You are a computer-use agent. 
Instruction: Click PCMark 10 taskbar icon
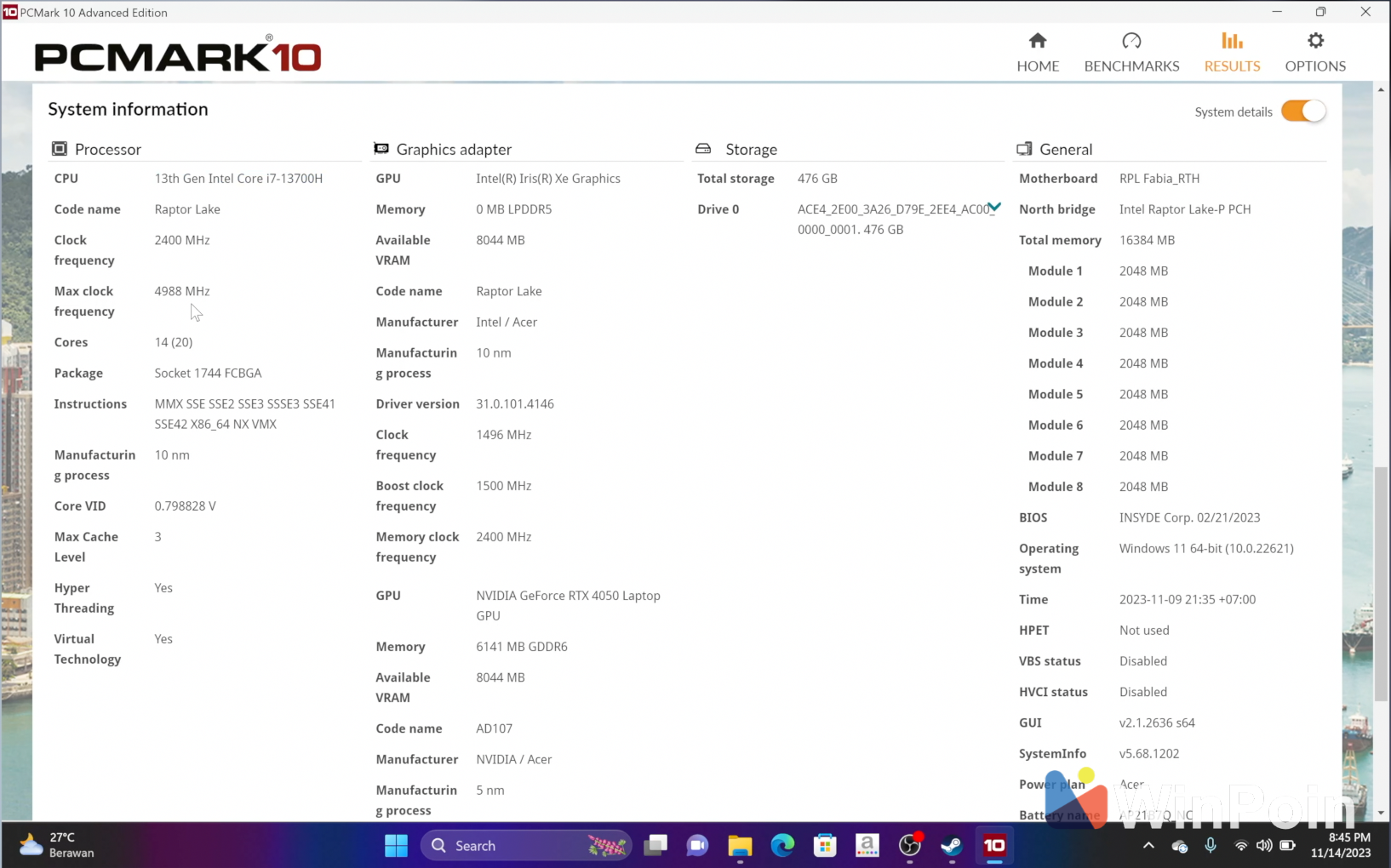point(994,846)
